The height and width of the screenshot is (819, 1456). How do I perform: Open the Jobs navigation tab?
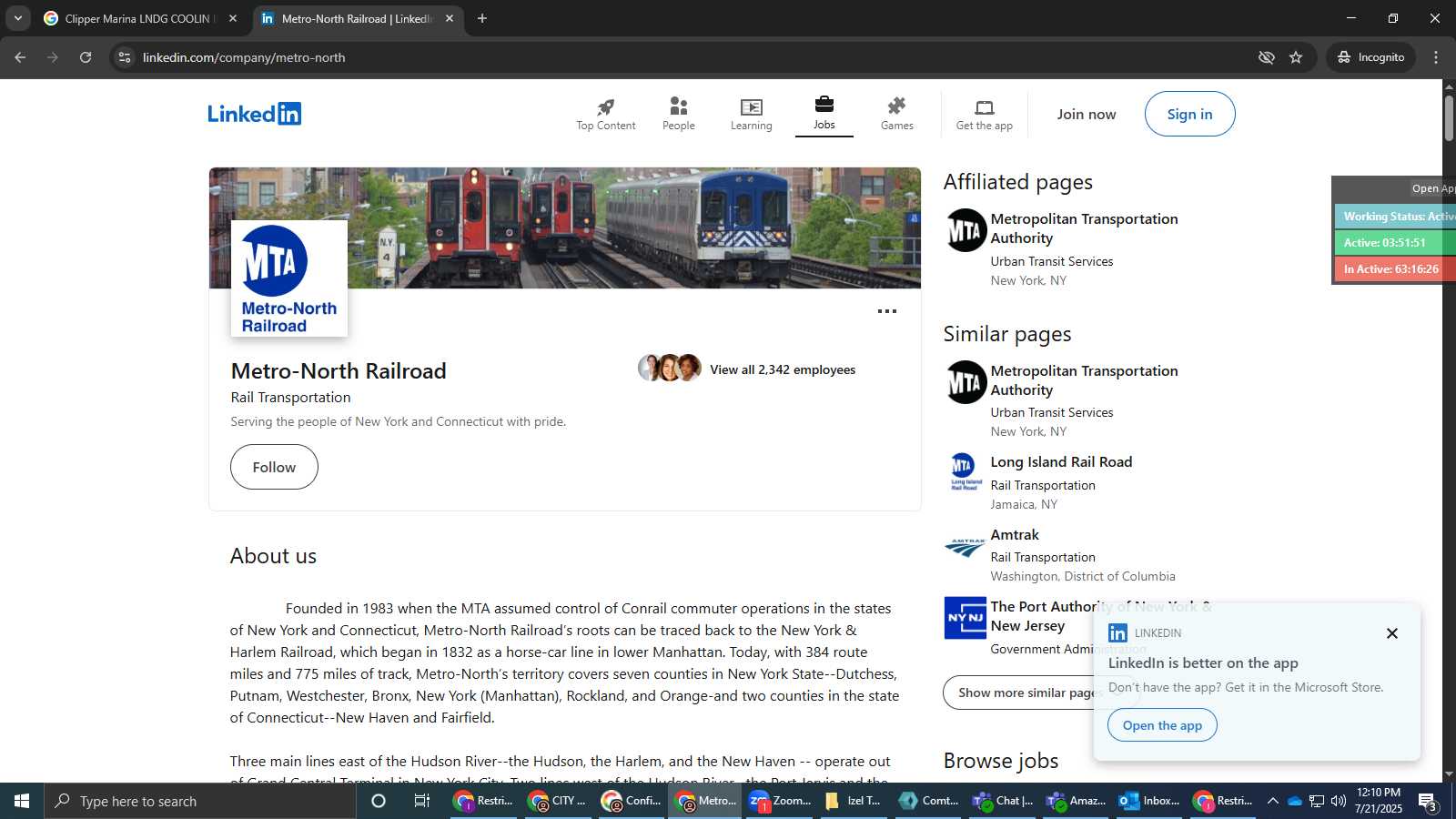pyautogui.click(x=824, y=115)
